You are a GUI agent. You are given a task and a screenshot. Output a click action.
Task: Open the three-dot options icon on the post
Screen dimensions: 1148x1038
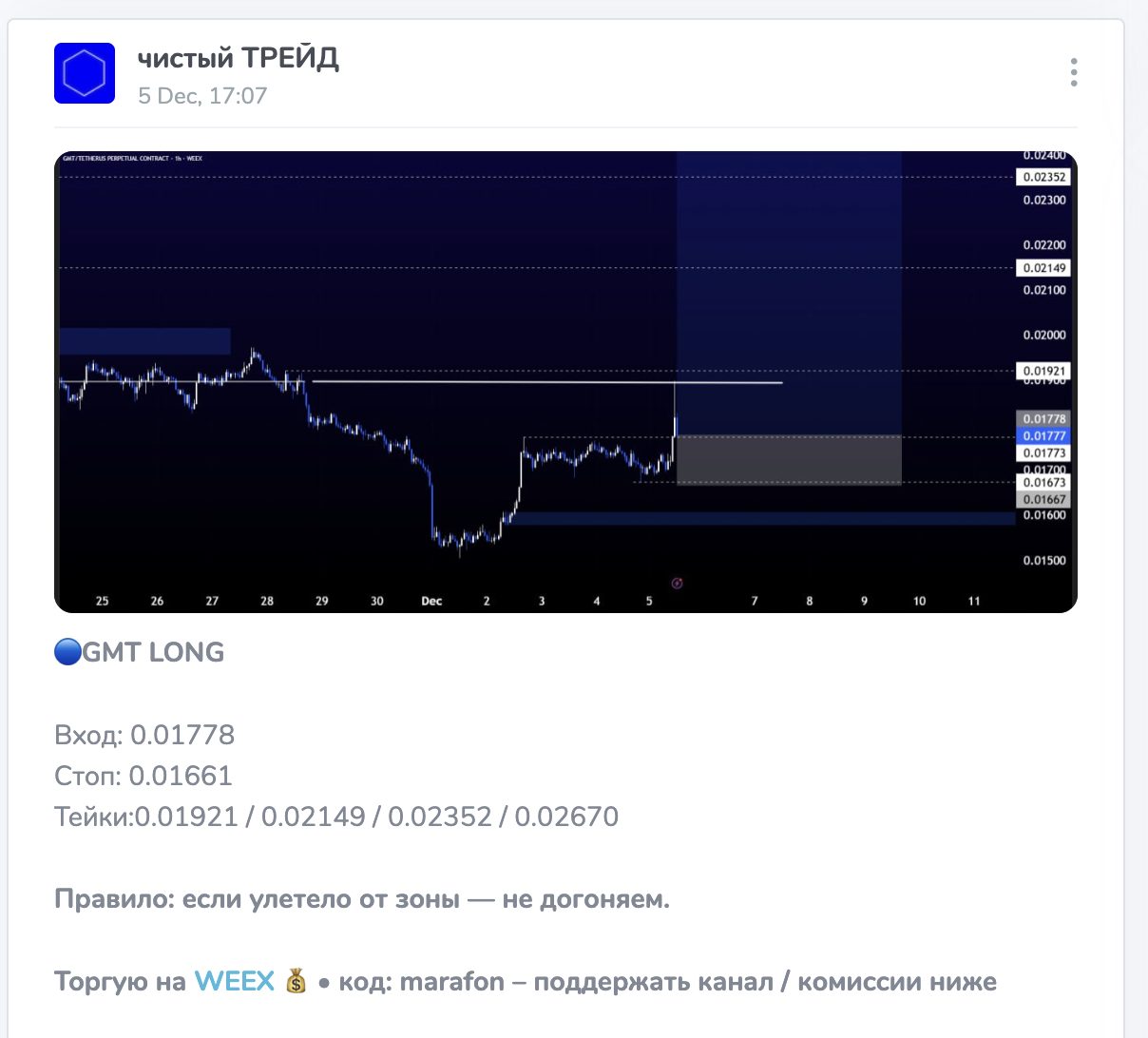(1074, 71)
